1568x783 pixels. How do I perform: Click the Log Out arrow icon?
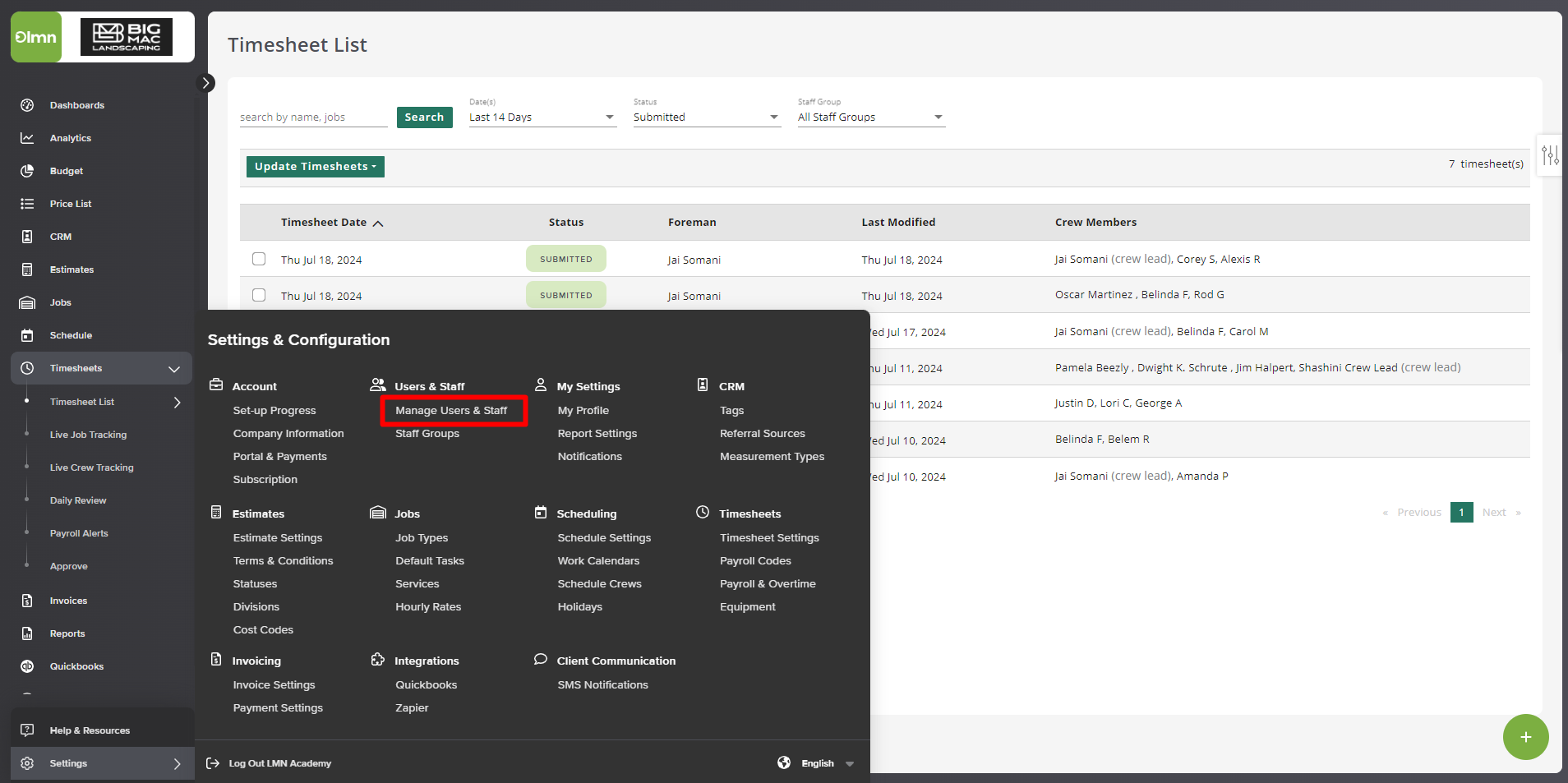[x=213, y=763]
